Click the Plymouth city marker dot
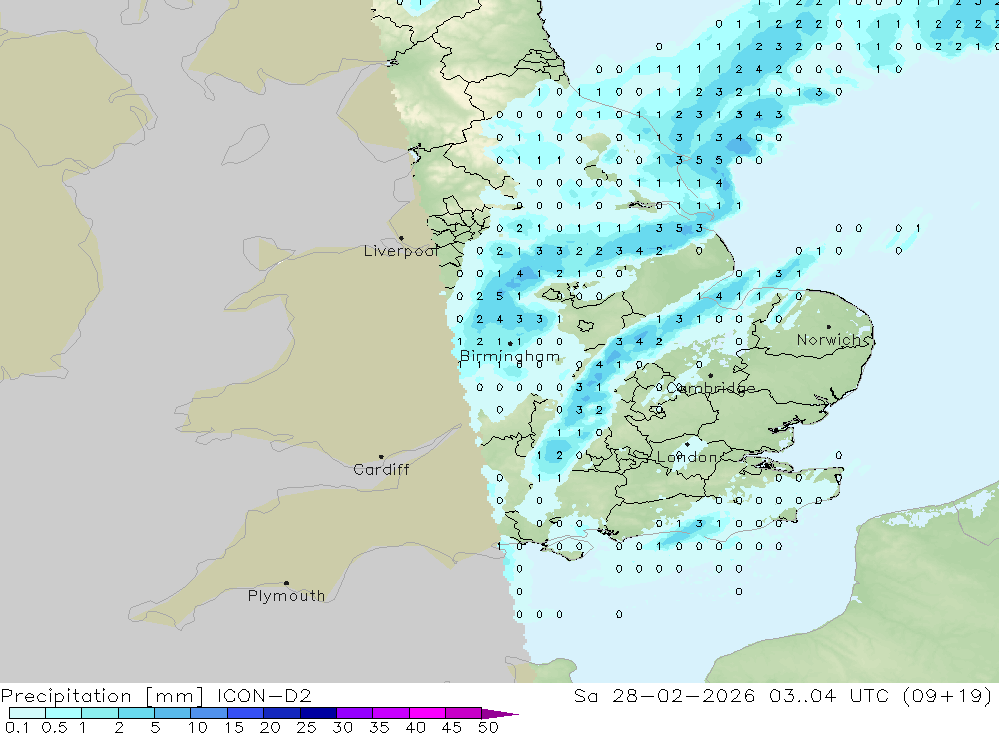The width and height of the screenshot is (1000, 733). pyautogui.click(x=286, y=582)
